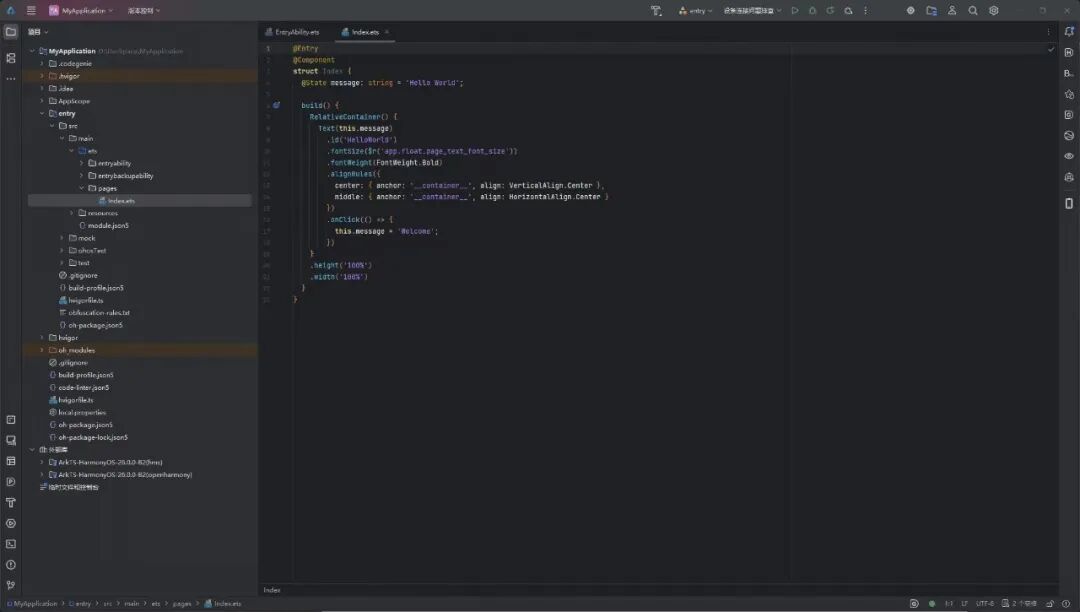
Task: Open the Project tool window icon
Action: pyautogui.click(x=11, y=32)
